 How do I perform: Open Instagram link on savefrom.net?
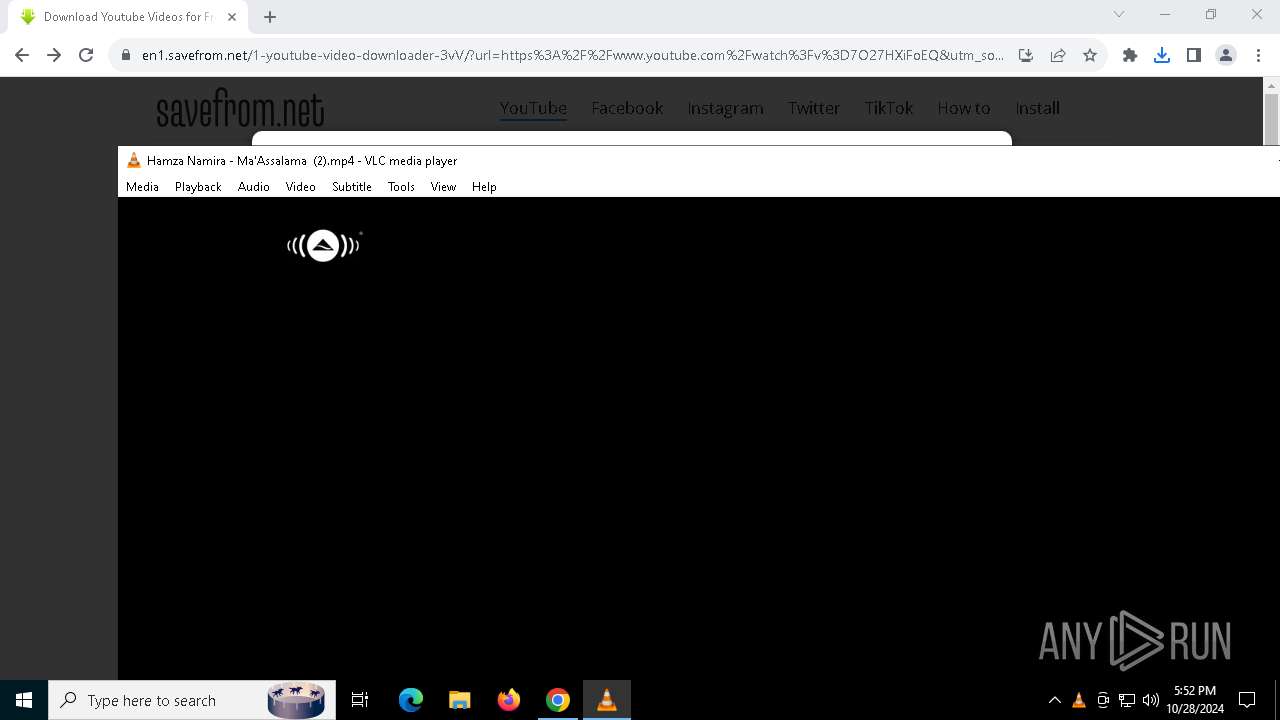pos(725,108)
